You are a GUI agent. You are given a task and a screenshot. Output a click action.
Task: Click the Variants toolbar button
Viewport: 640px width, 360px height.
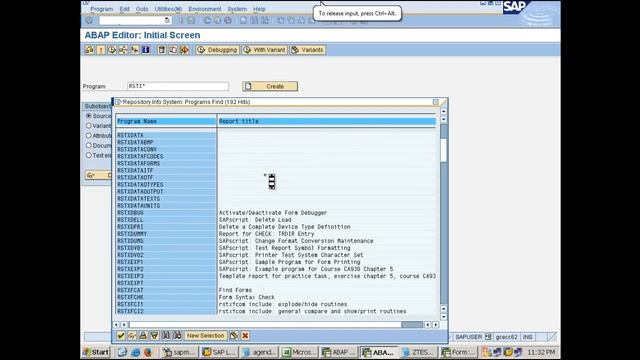307,50
